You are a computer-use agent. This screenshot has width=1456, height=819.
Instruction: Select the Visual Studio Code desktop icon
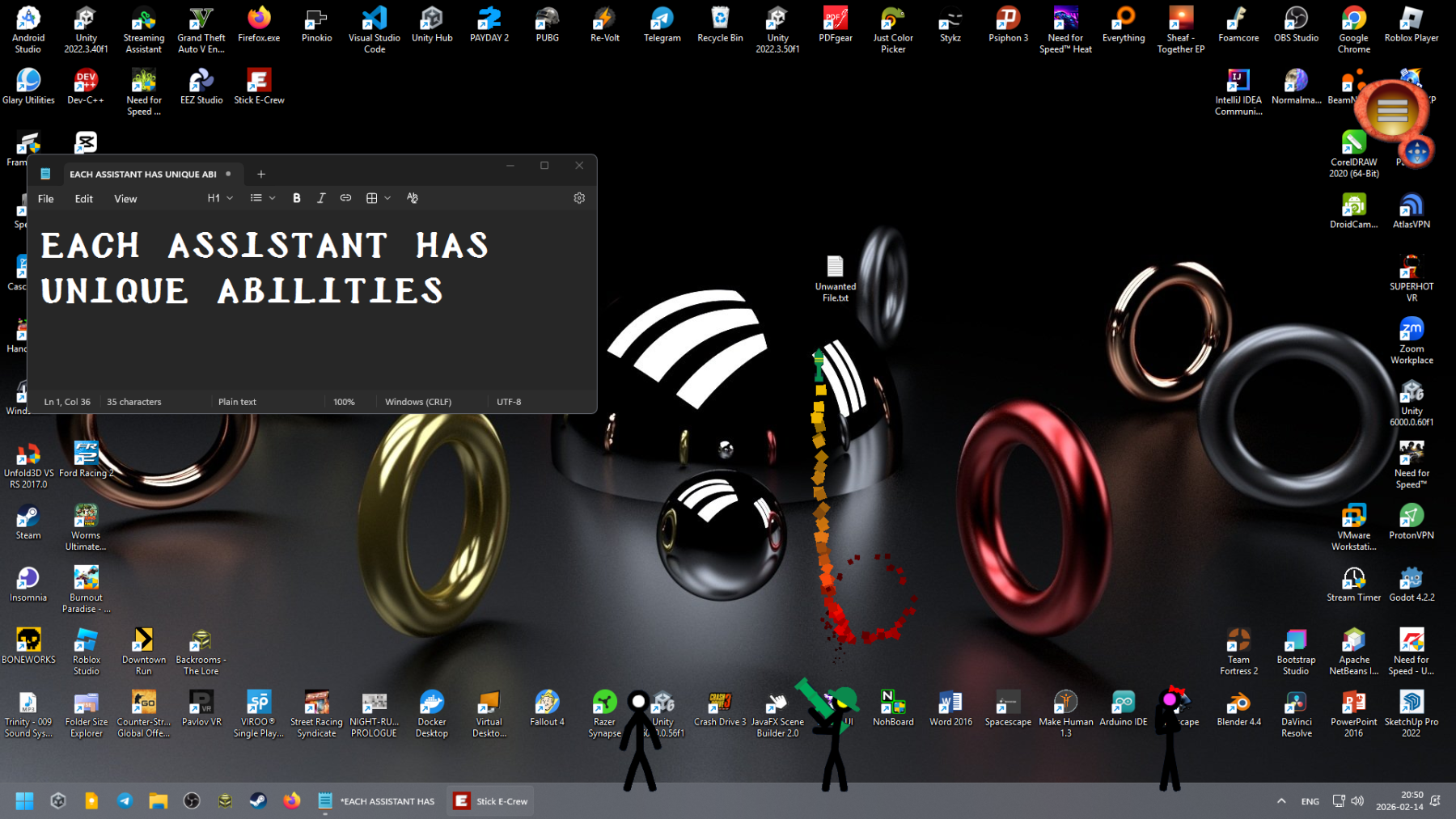point(375,24)
